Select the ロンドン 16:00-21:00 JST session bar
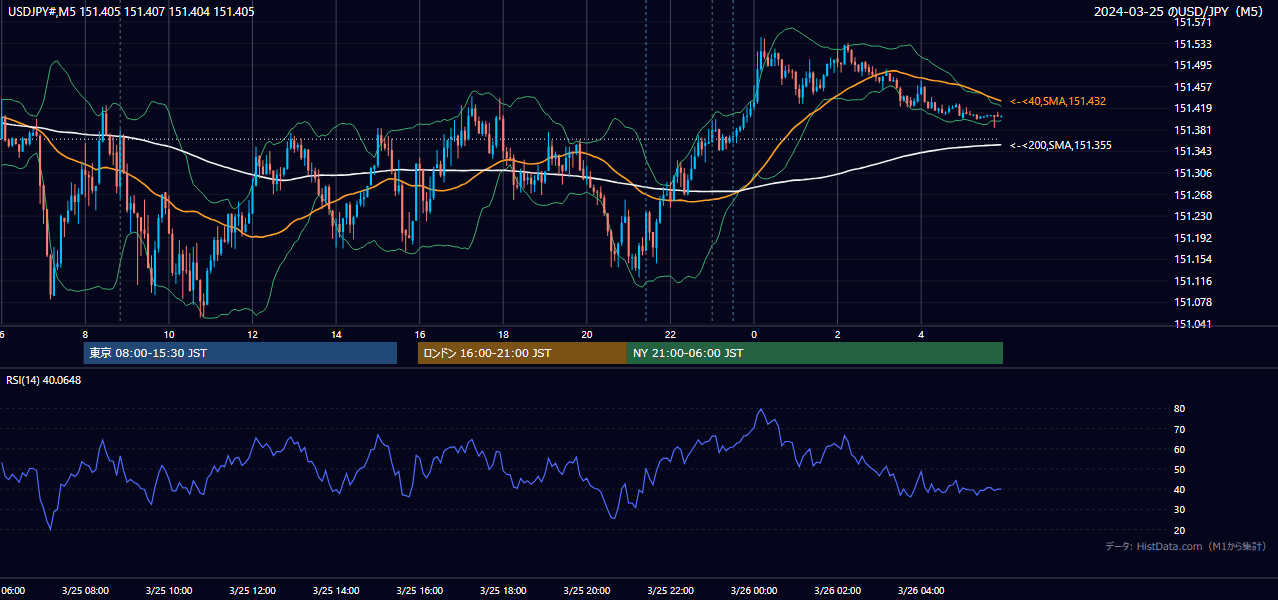 (x=522, y=353)
